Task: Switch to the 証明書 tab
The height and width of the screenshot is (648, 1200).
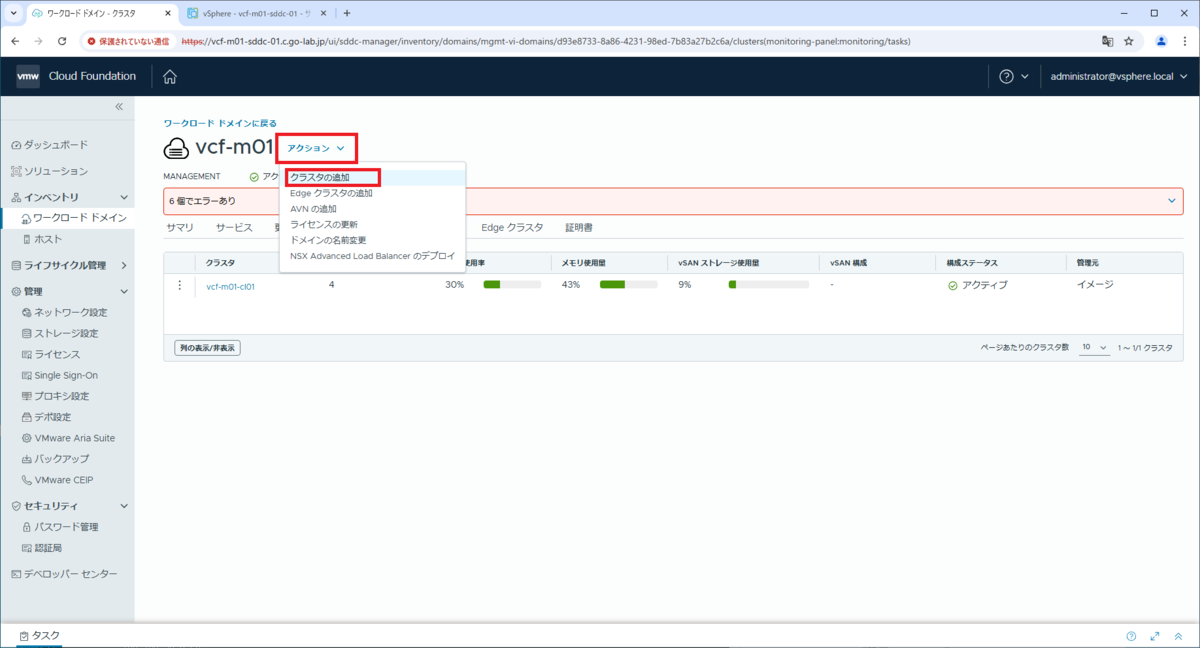Action: 579,228
